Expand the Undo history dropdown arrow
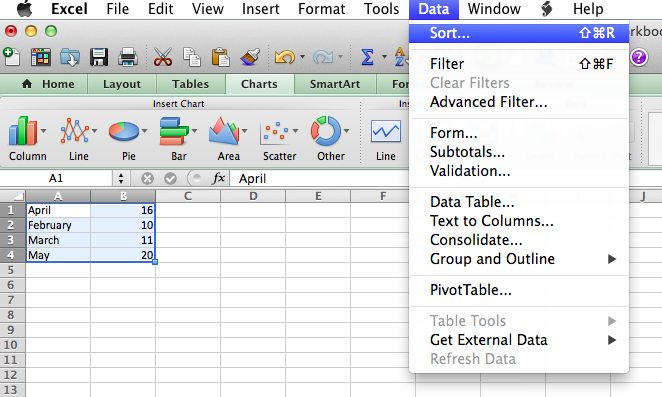Screen dimensions: 662x397 coord(302,57)
